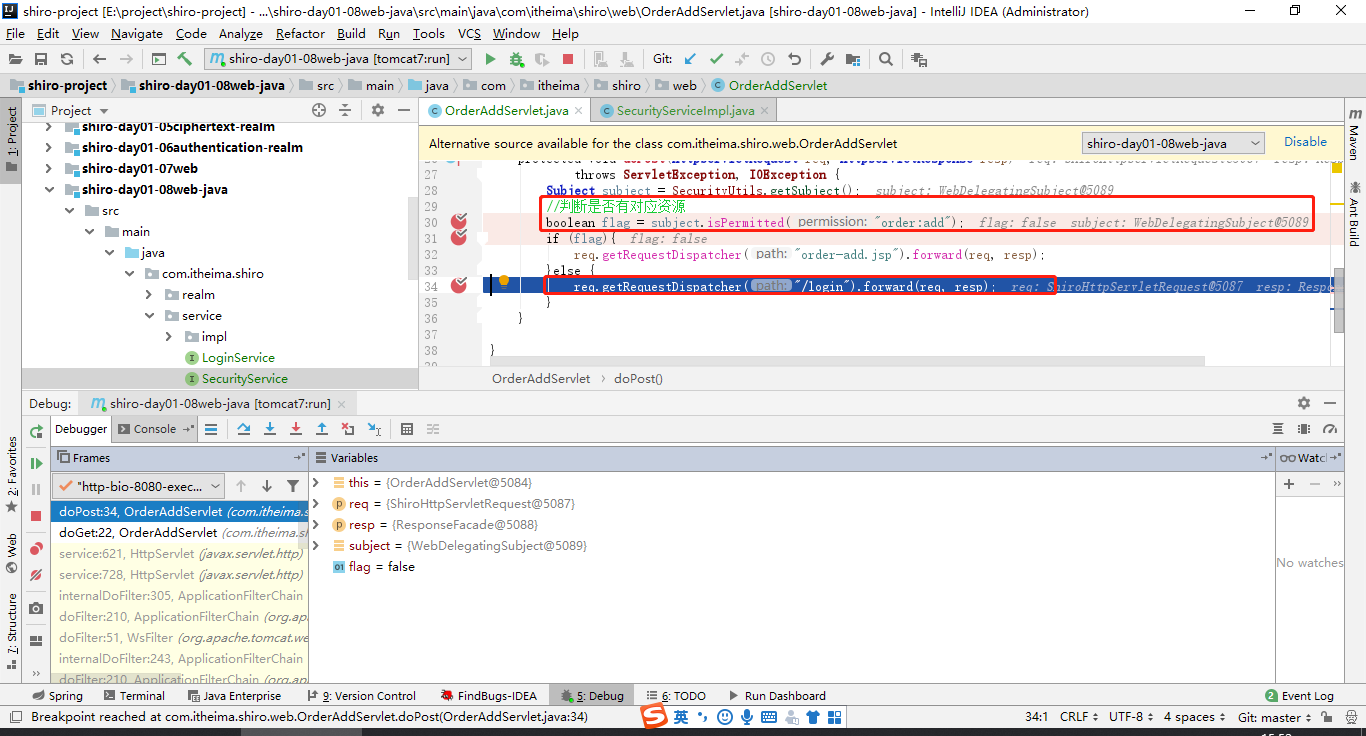Expand the req variable node
Viewport: 1366px width, 736px height.
316,504
